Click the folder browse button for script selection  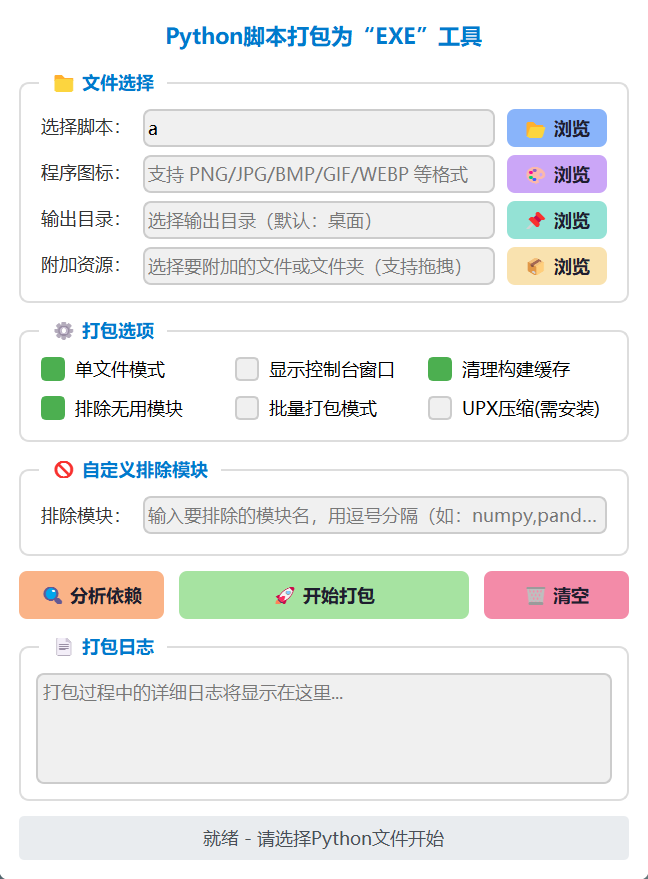(x=556, y=128)
